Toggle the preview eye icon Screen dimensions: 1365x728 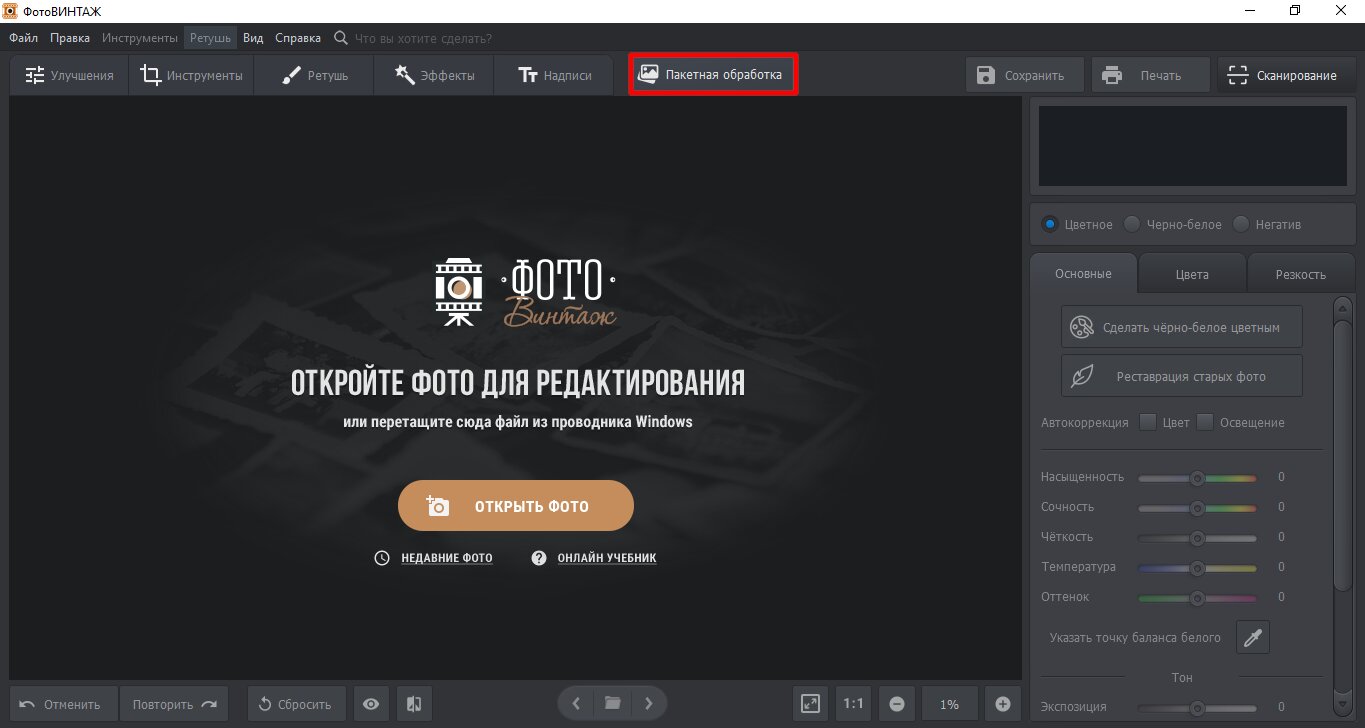point(371,704)
